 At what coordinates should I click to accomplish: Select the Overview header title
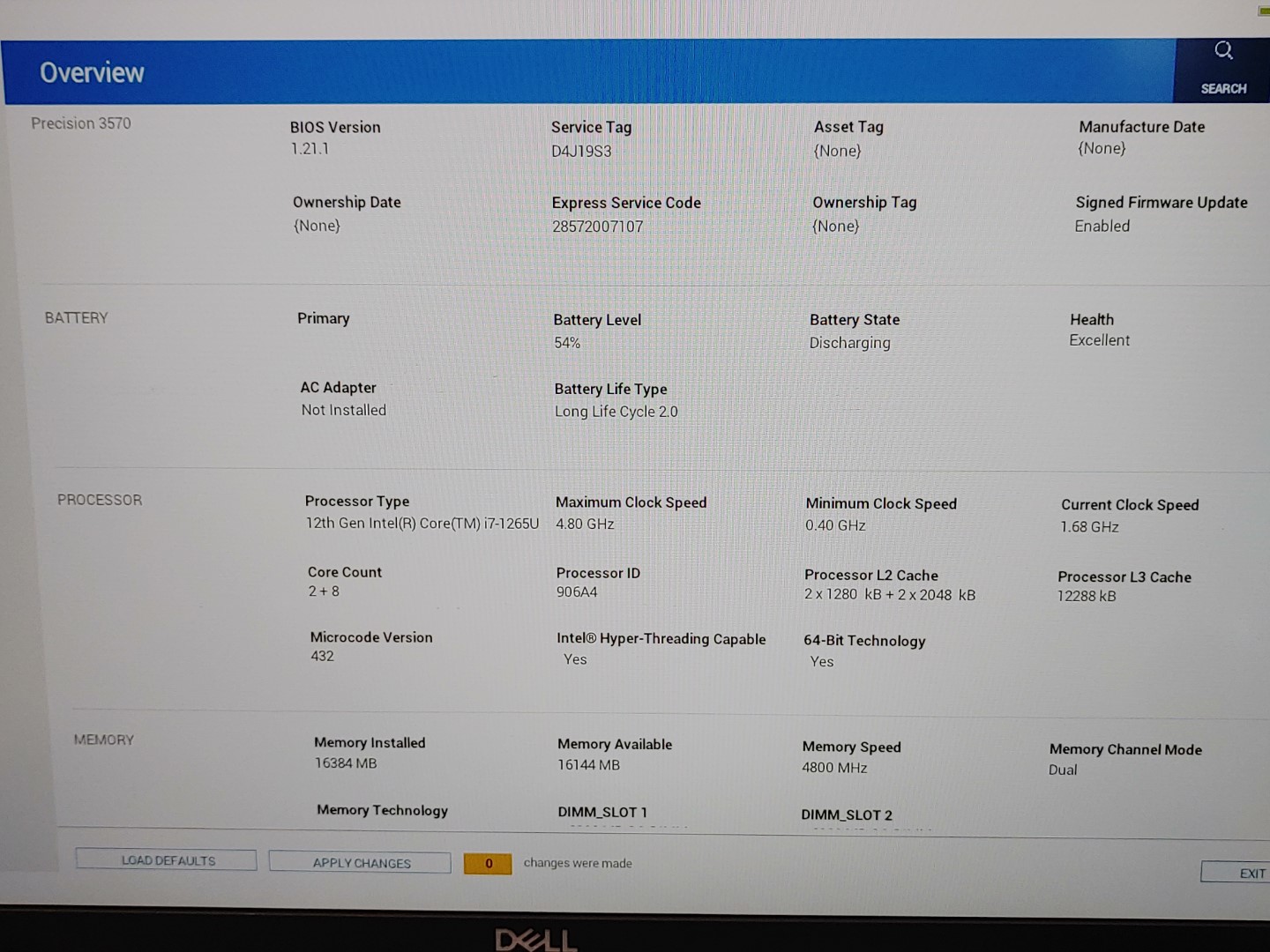pos(92,73)
